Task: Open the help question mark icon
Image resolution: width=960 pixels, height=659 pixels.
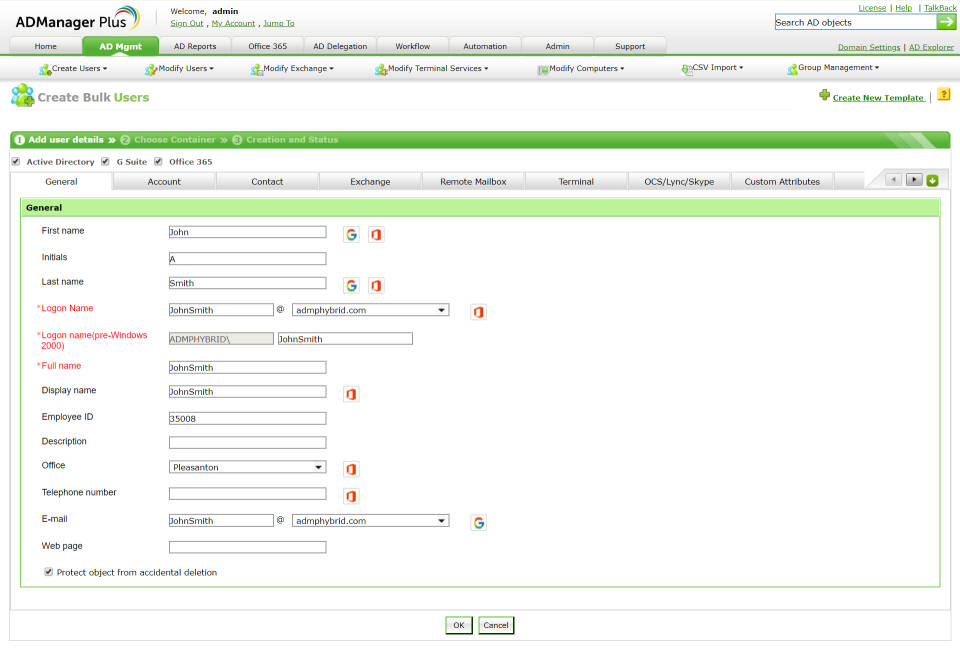Action: click(x=944, y=93)
